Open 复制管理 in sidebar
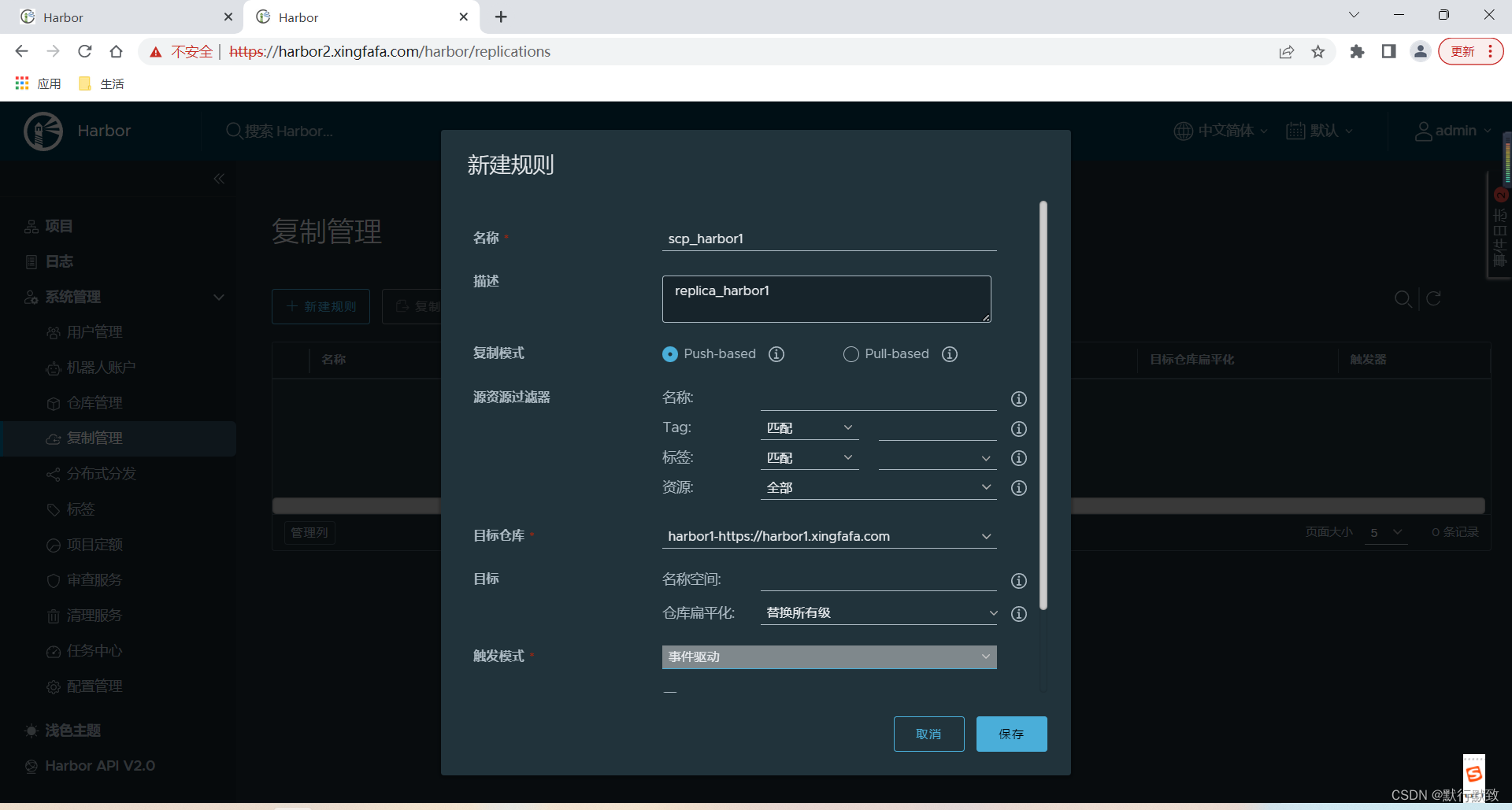The image size is (1512, 810). pyautogui.click(x=118, y=438)
